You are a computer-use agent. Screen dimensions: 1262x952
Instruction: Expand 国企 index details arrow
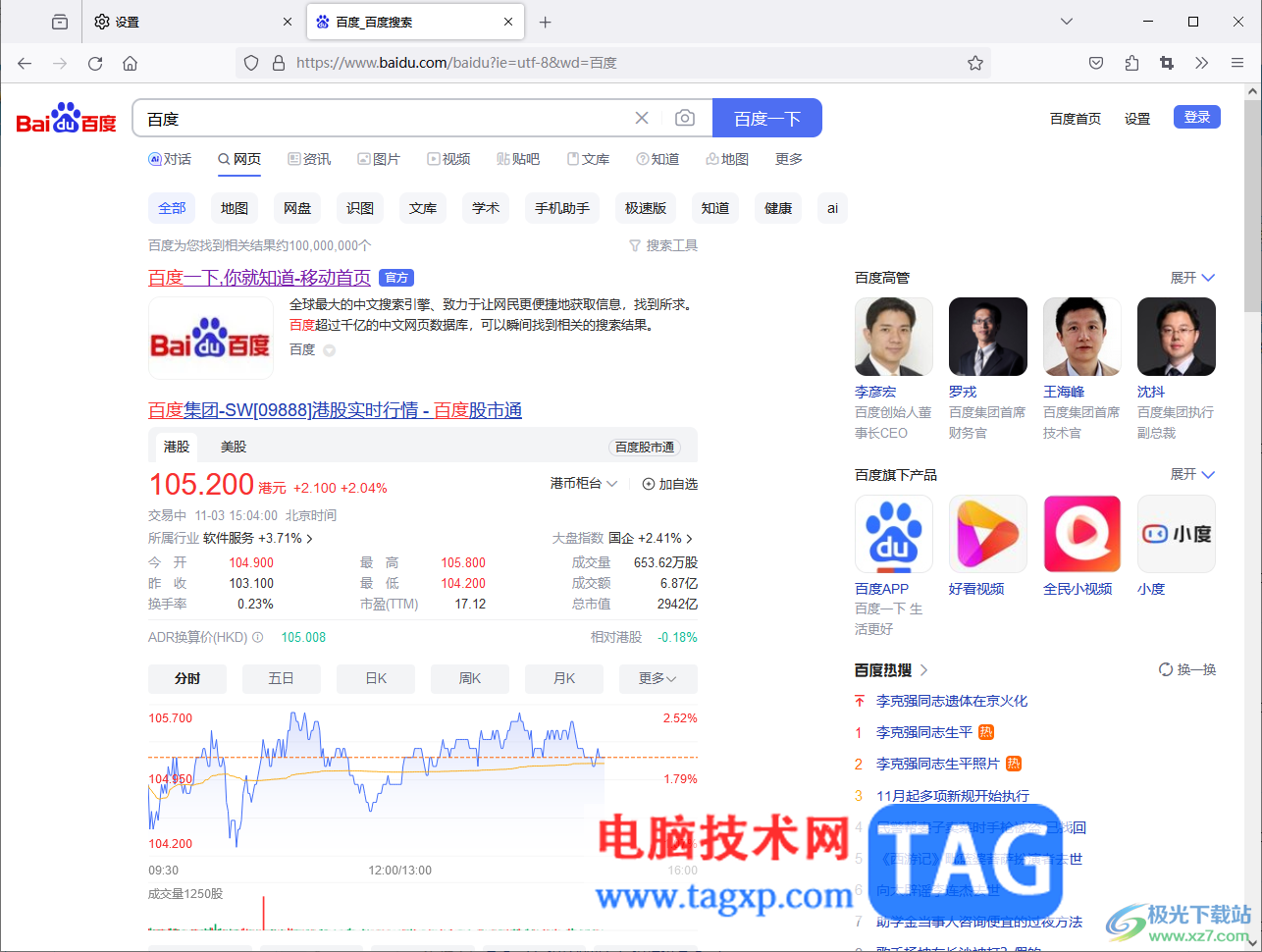tap(690, 539)
